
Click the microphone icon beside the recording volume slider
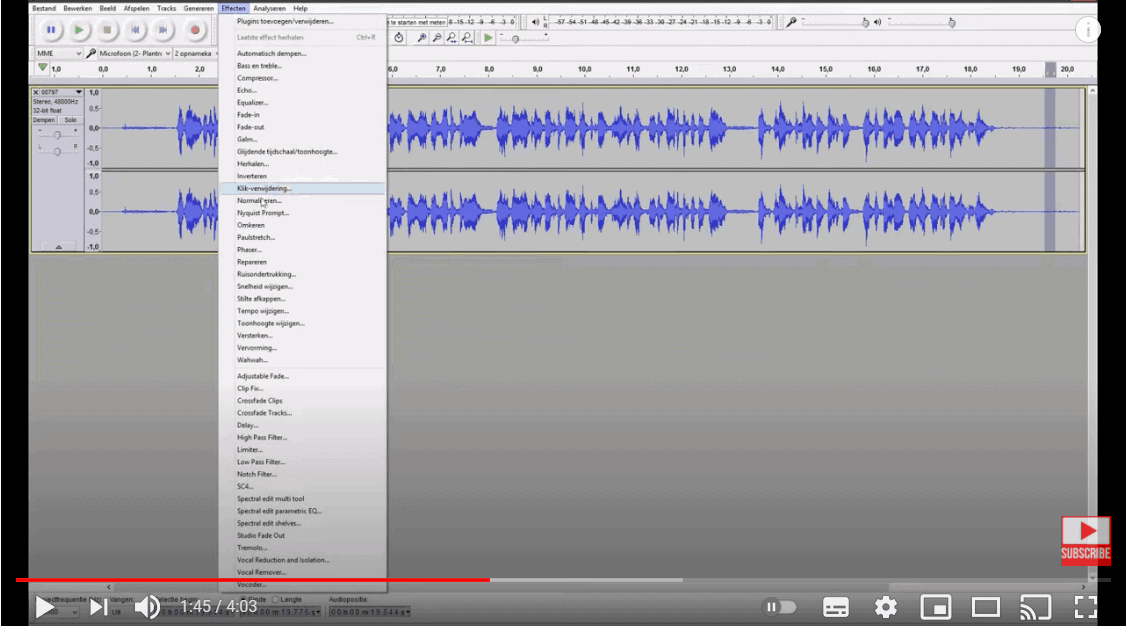click(791, 22)
